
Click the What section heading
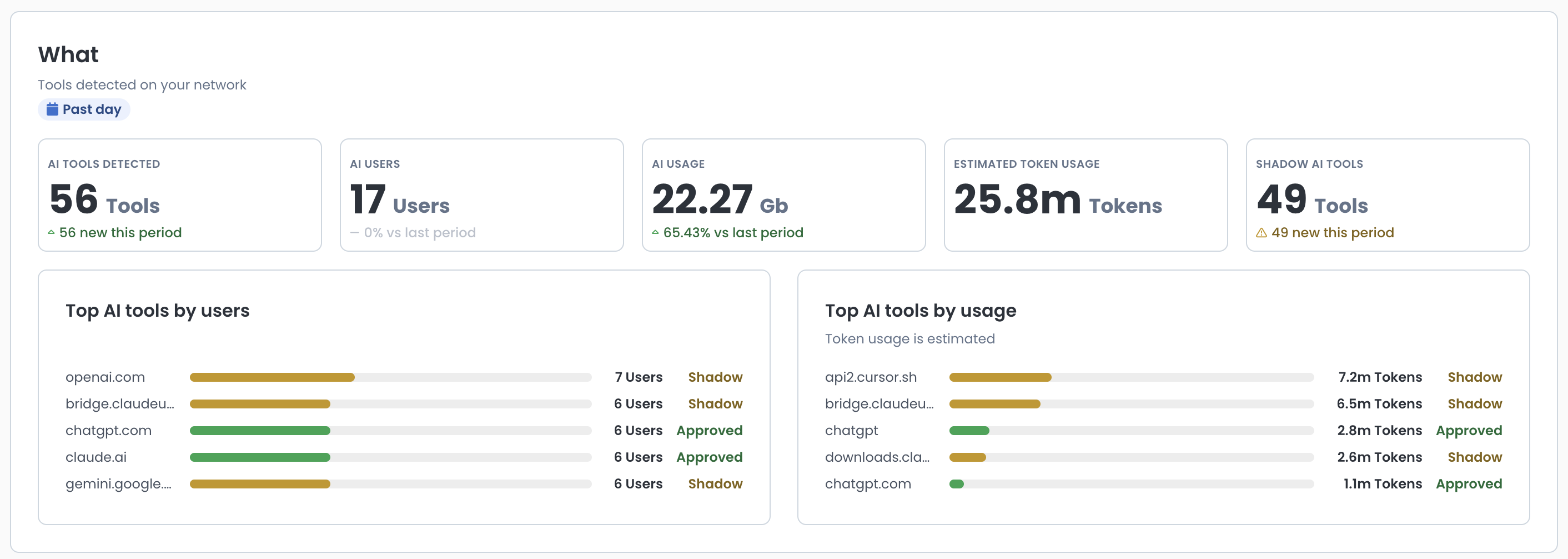68,55
